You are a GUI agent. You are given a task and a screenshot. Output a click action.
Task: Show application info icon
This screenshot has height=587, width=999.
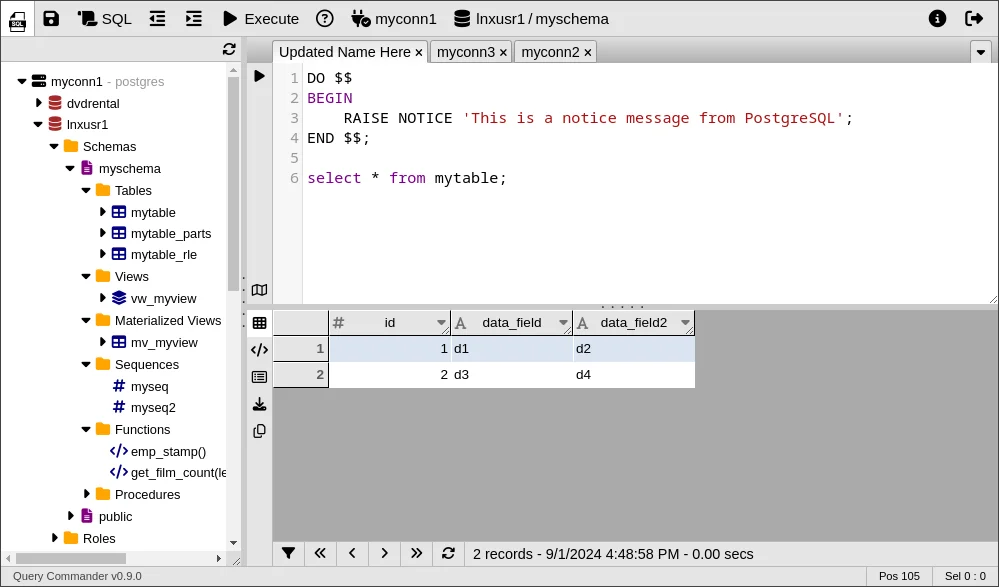click(937, 18)
